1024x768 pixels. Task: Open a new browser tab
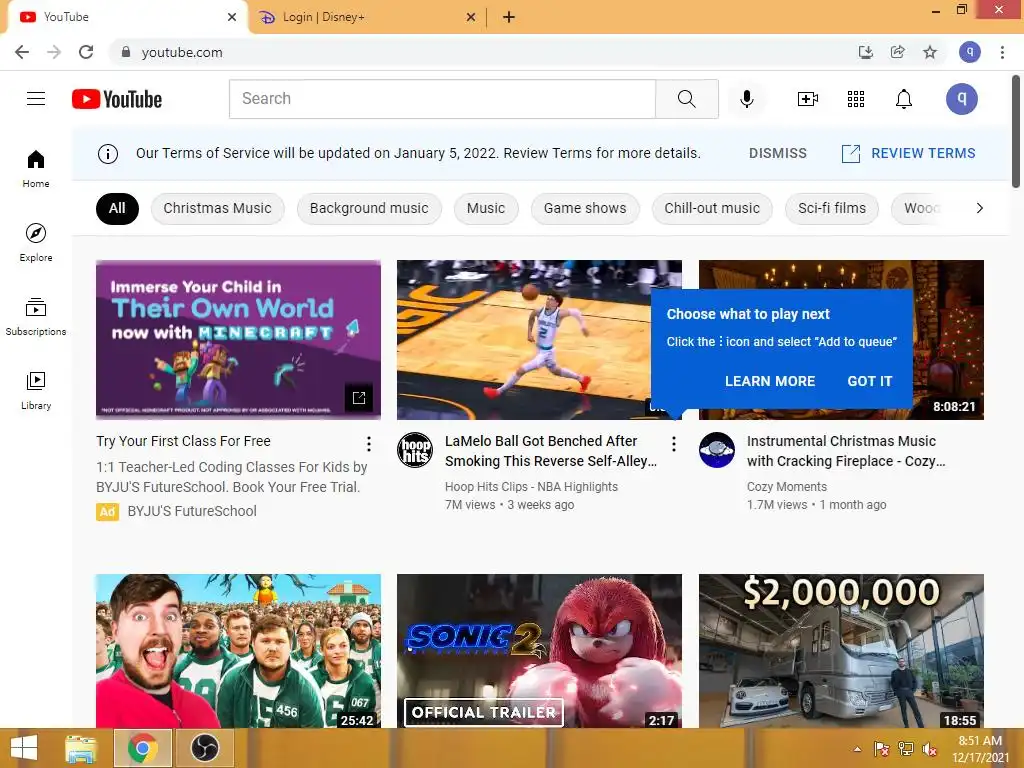[509, 18]
